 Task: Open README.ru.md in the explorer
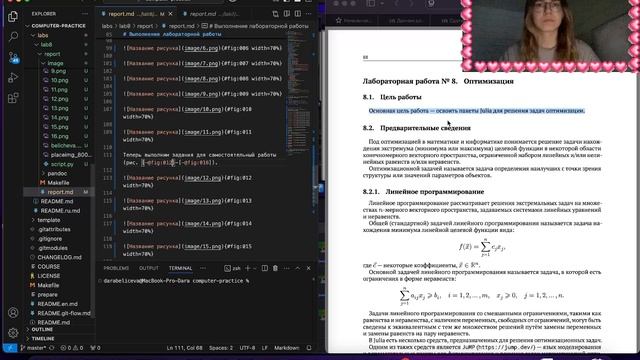pyautogui.click(x=60, y=211)
